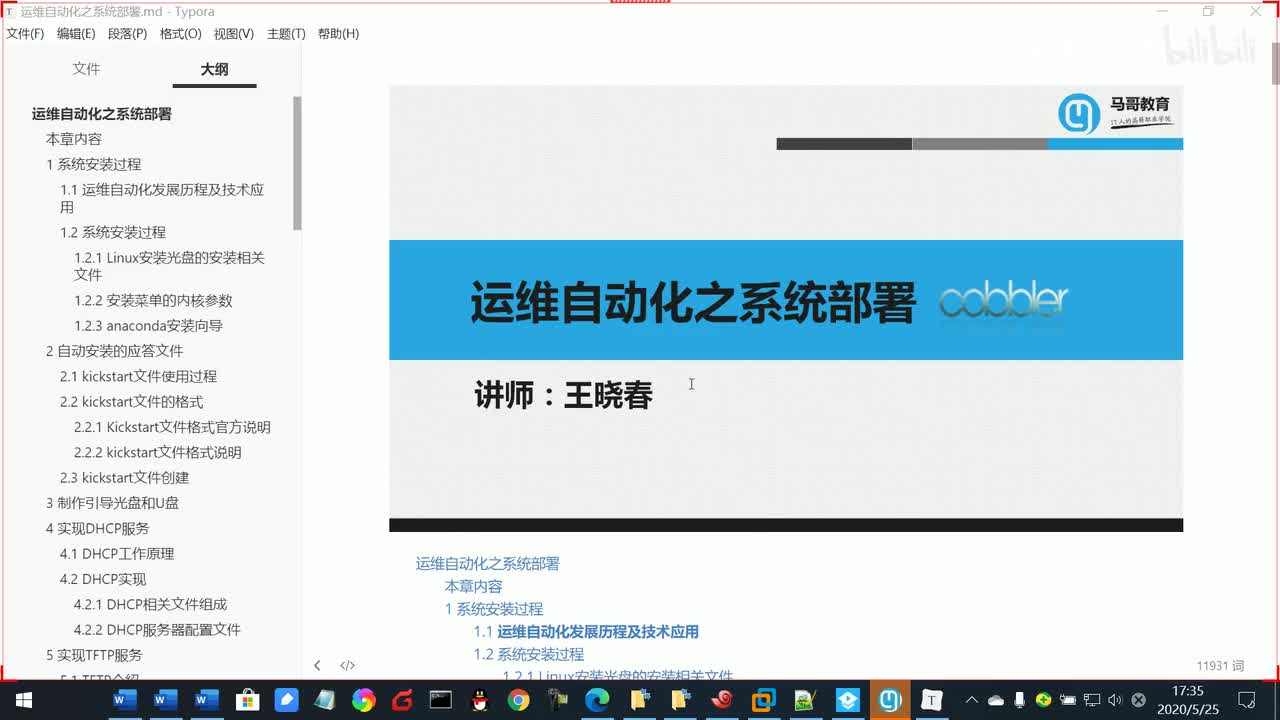Follow TOC link 运维自动化之系统部署 in document
1280x720 pixels.
[487, 564]
